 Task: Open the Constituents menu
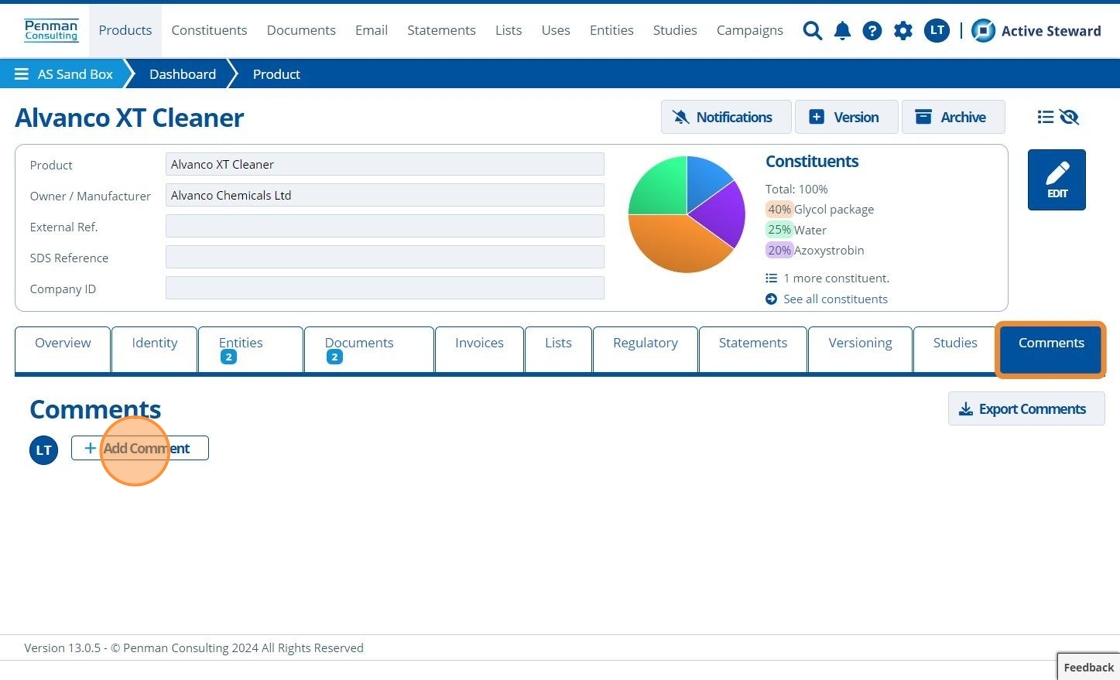tap(209, 31)
